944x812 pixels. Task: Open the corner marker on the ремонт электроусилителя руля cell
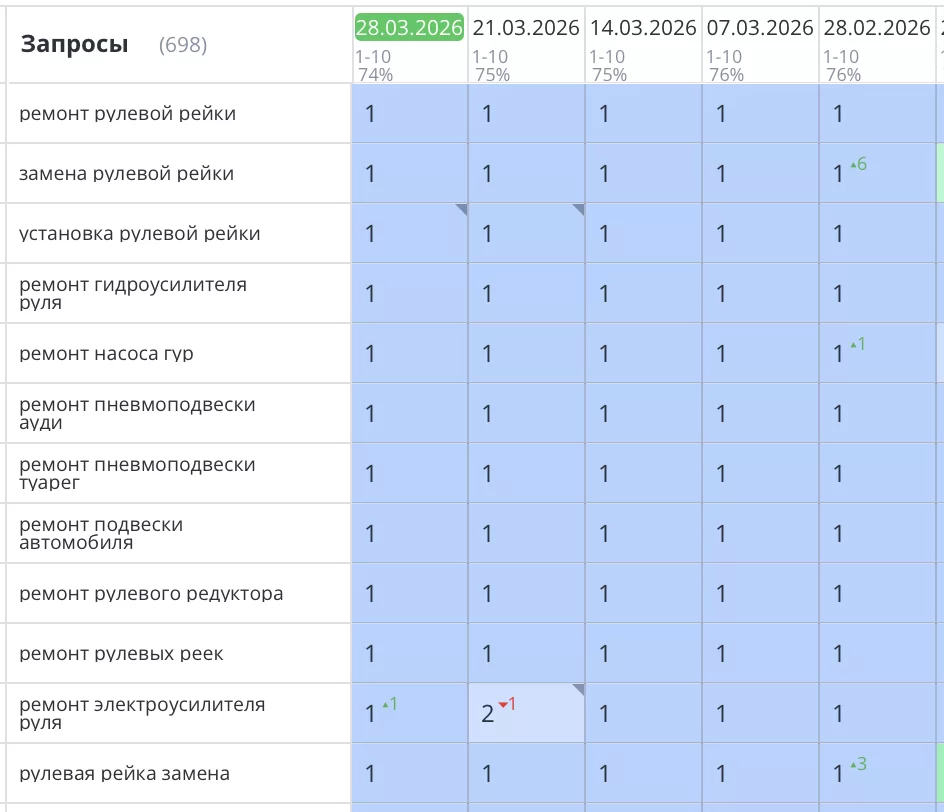576,688
